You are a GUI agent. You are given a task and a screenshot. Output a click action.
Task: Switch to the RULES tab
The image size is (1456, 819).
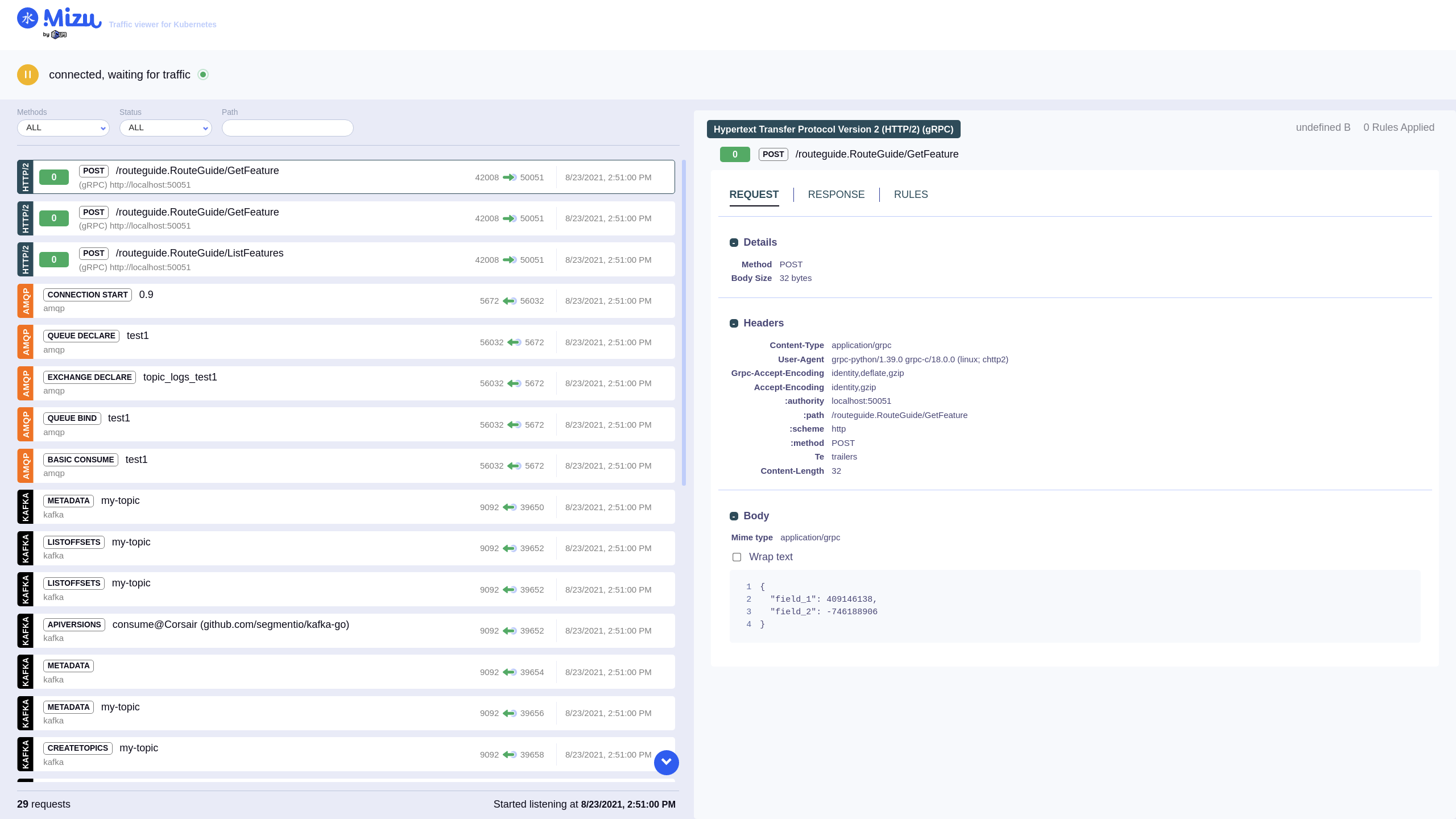[911, 195]
